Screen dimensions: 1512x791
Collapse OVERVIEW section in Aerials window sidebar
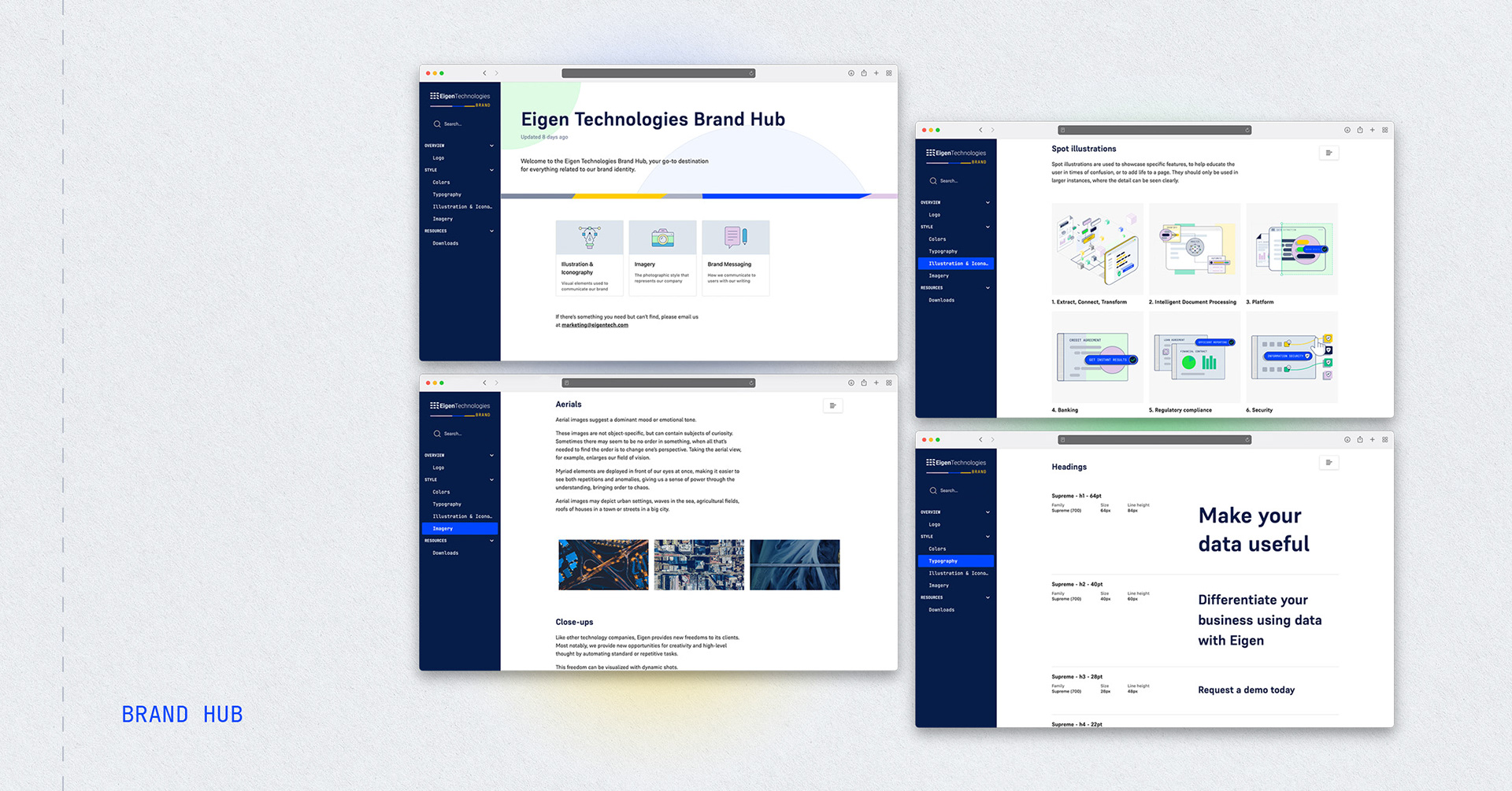coord(491,456)
